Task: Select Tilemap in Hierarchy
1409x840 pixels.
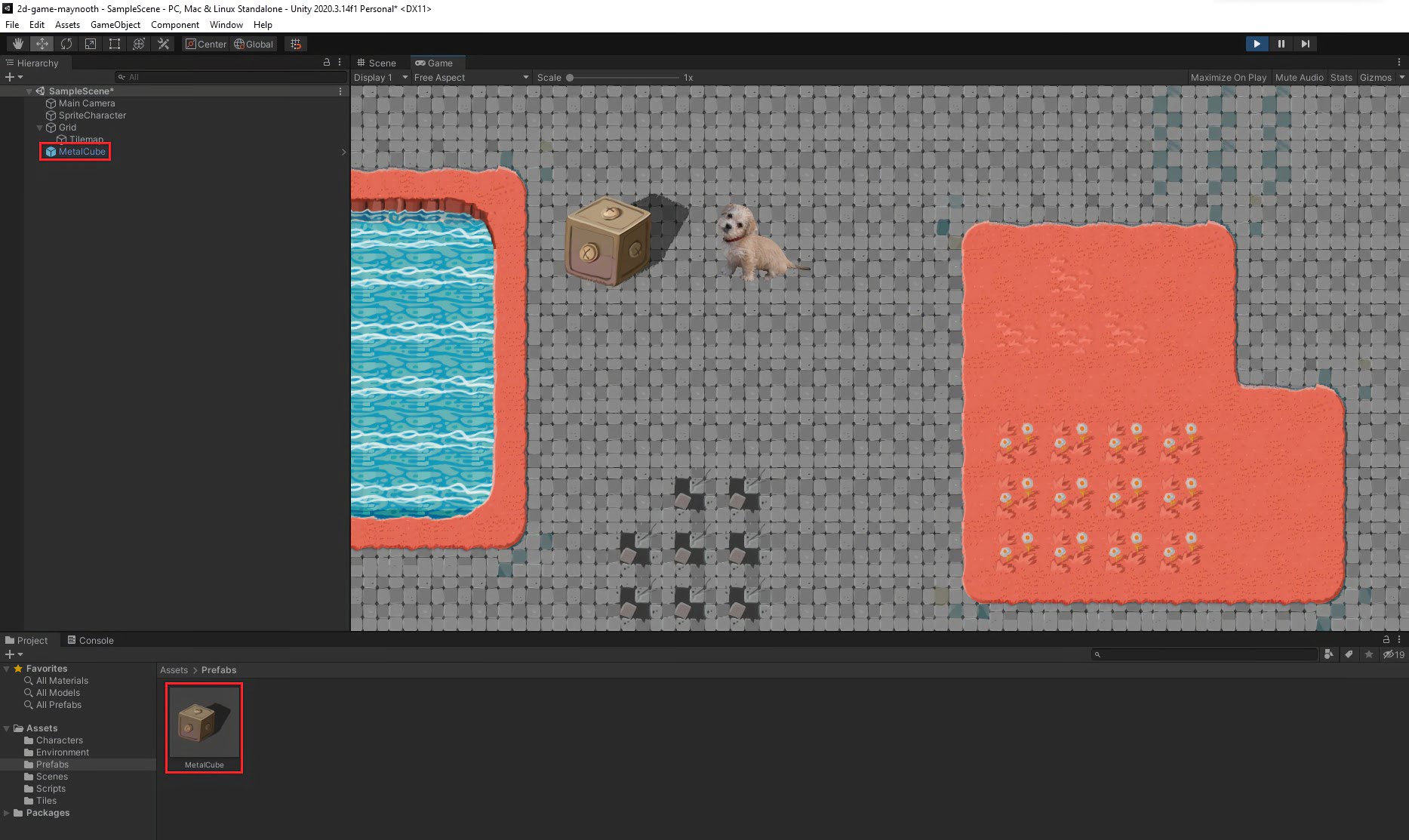Action: point(86,140)
